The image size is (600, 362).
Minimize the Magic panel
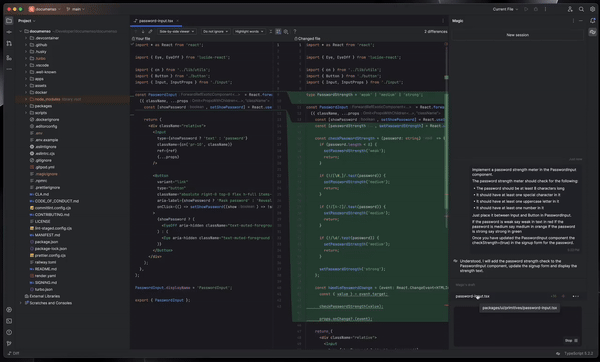pyautogui.click(x=581, y=21)
